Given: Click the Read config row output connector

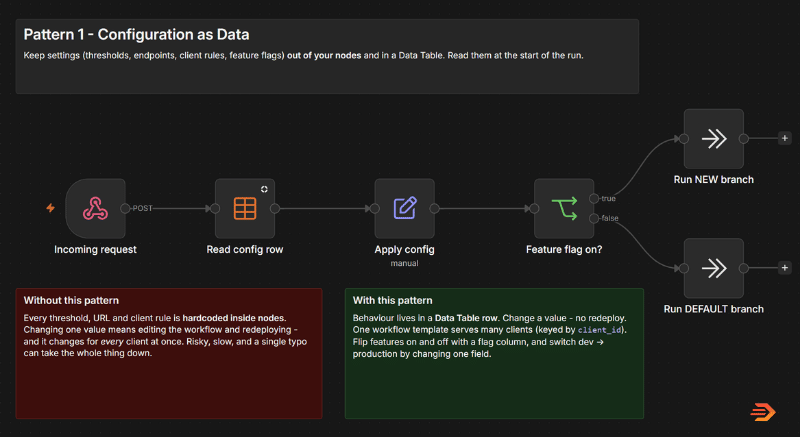Looking at the screenshot, I should click(x=274, y=208).
